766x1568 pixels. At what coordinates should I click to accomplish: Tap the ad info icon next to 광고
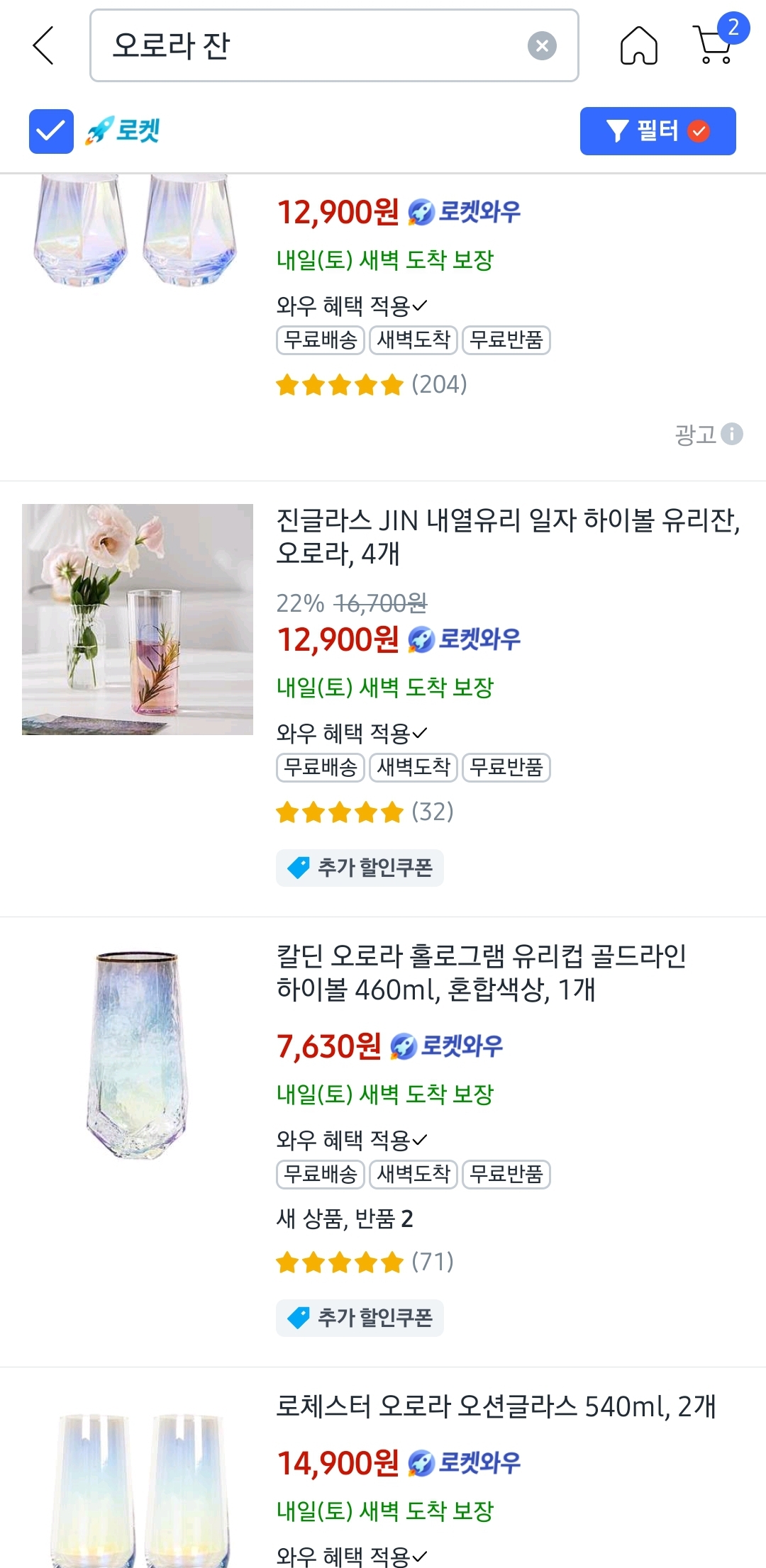732,434
